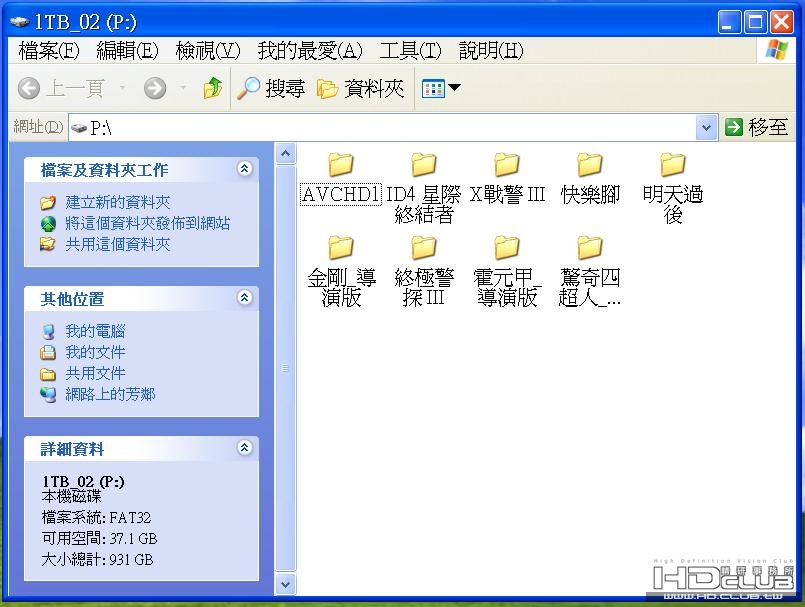Go to 我的電腦 link
The image size is (805, 607).
[95, 331]
